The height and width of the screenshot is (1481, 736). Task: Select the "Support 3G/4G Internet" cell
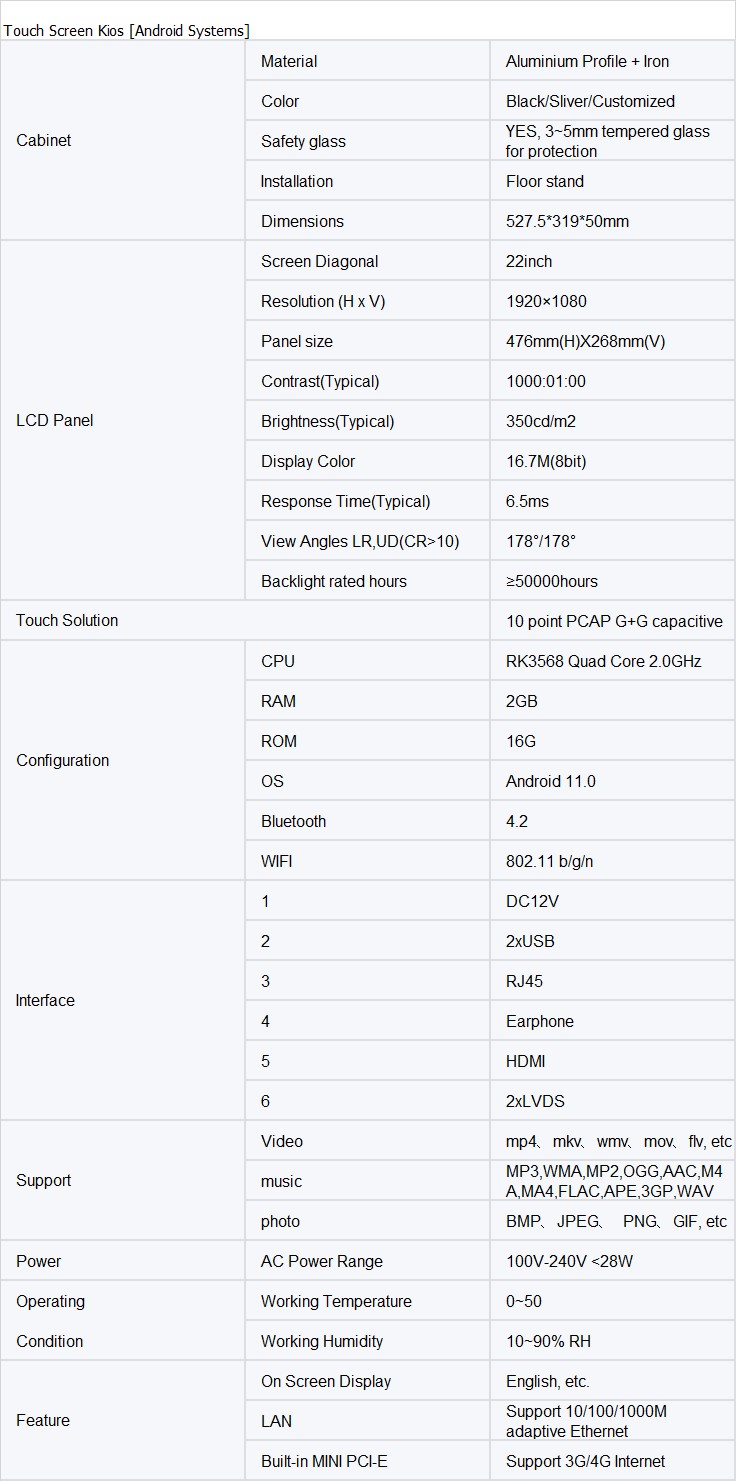click(x=585, y=1461)
